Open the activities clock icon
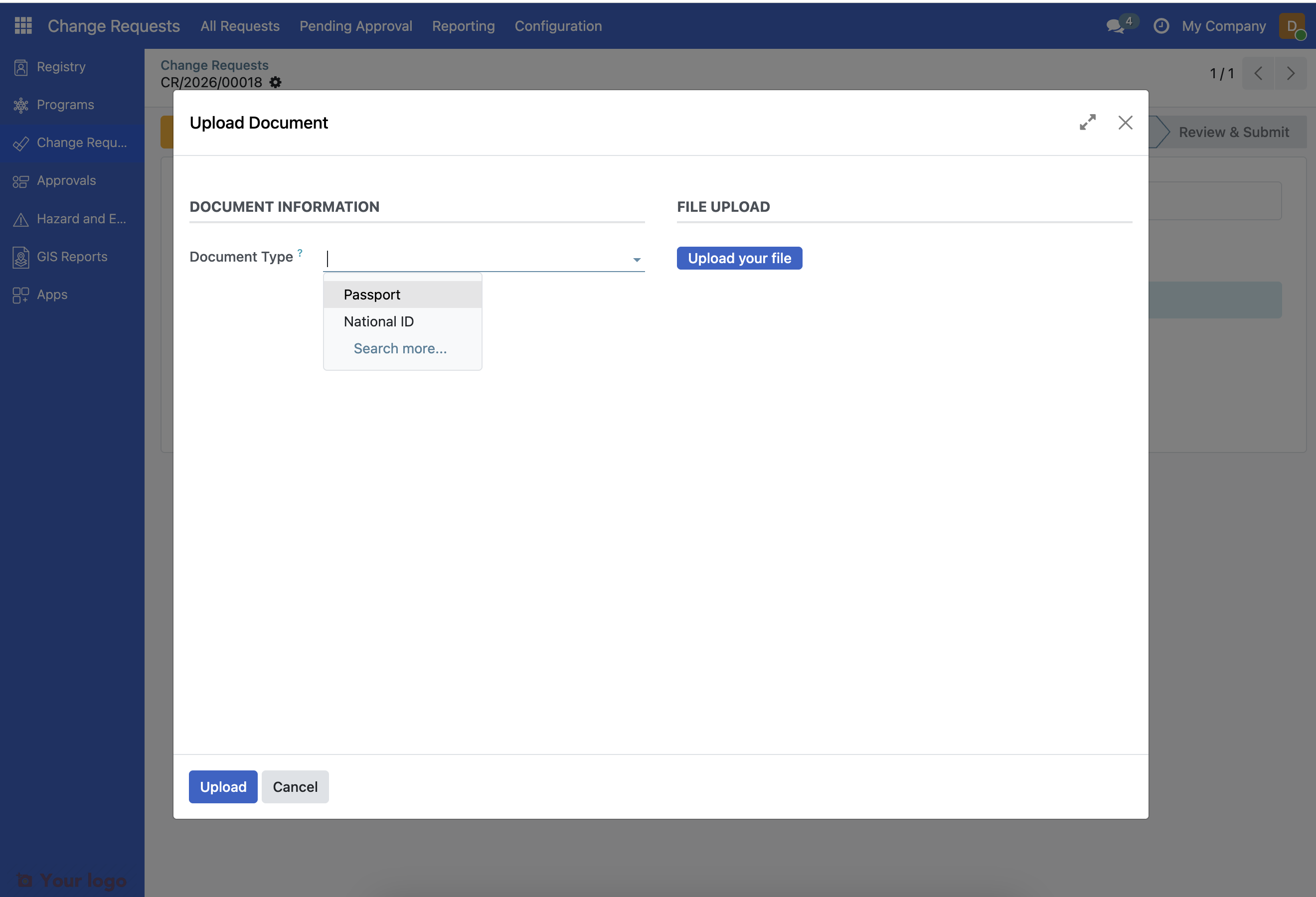The width and height of the screenshot is (1316, 897). [x=1161, y=26]
